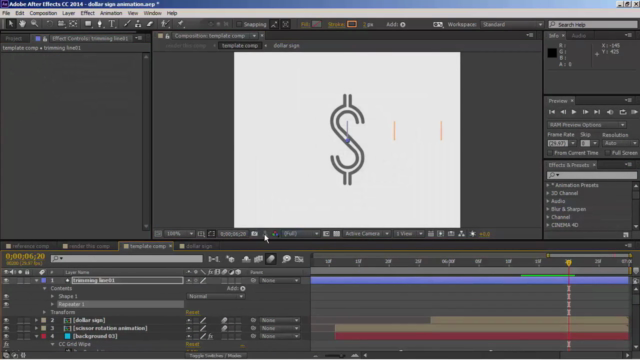Select the Hand tool
The width and height of the screenshot is (640, 360).
(22, 24)
